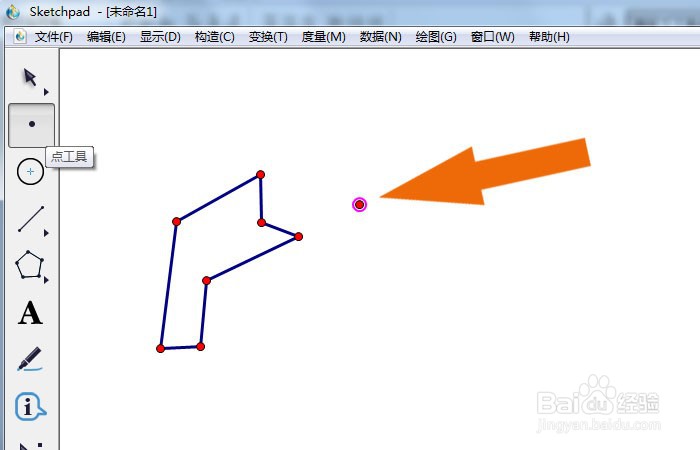Click the Sketchpad app icon in title bar
Screen dimensions: 700x450
[13, 12]
